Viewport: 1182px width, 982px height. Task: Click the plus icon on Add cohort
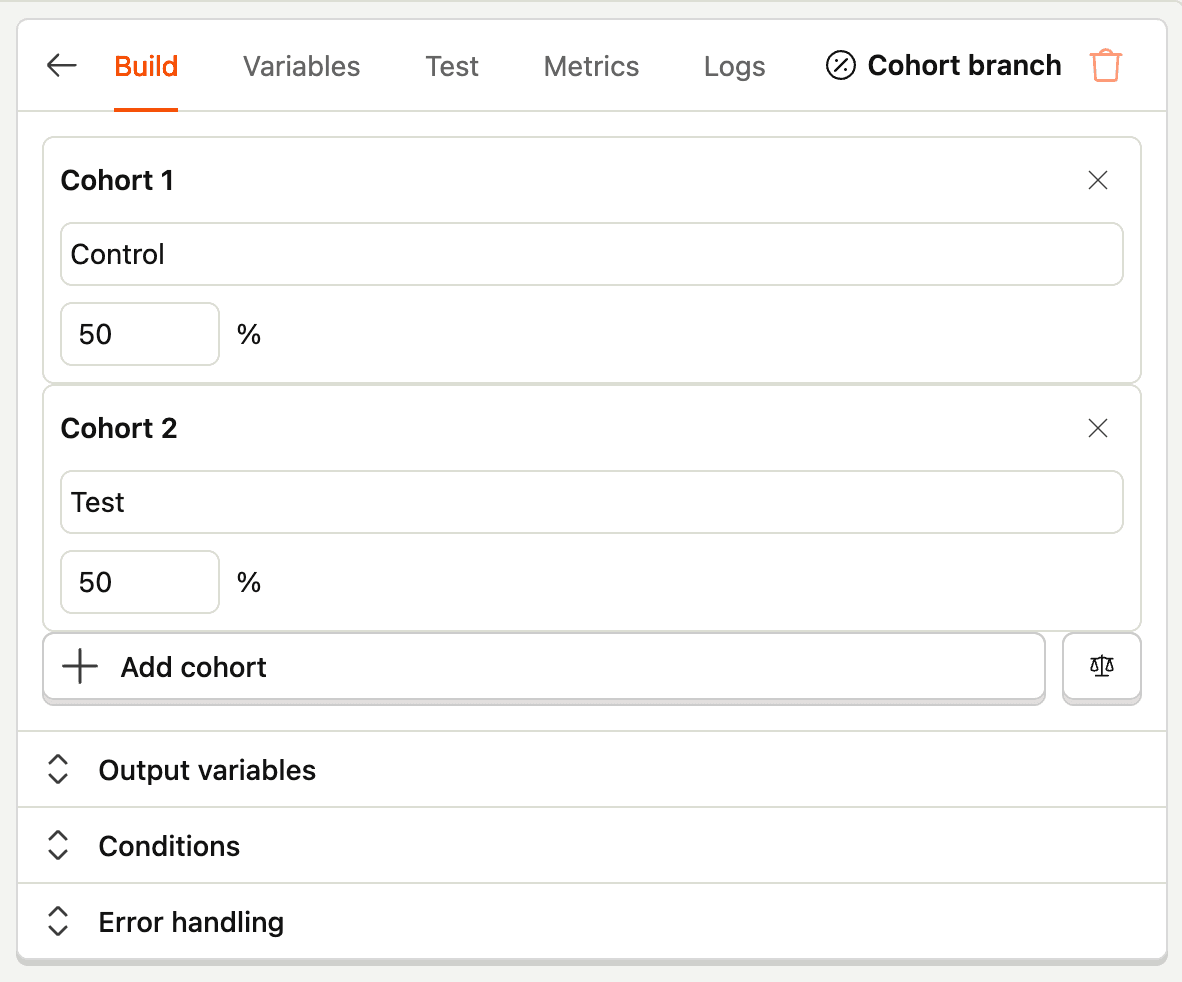point(78,667)
